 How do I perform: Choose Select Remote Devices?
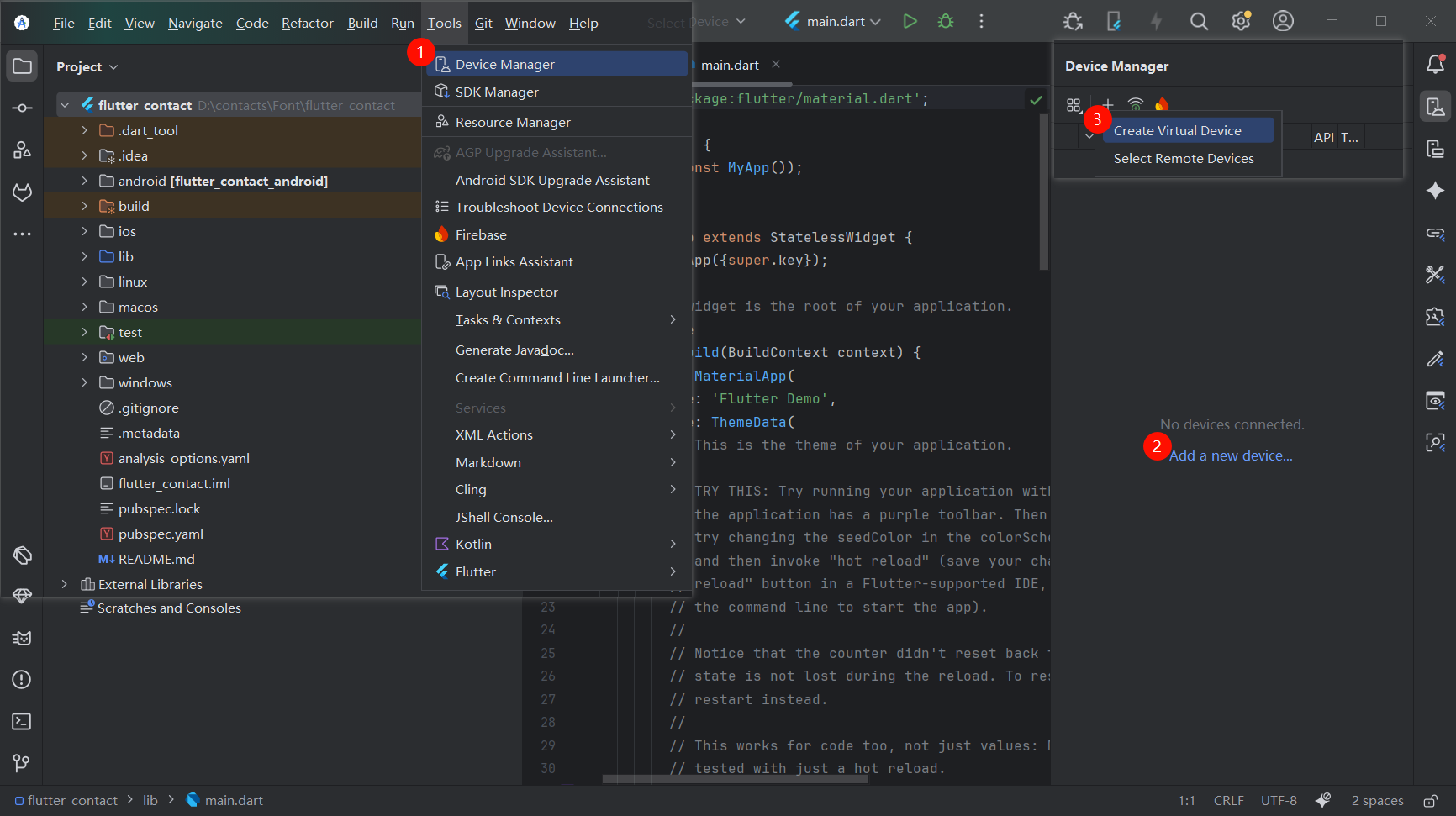[1188, 158]
